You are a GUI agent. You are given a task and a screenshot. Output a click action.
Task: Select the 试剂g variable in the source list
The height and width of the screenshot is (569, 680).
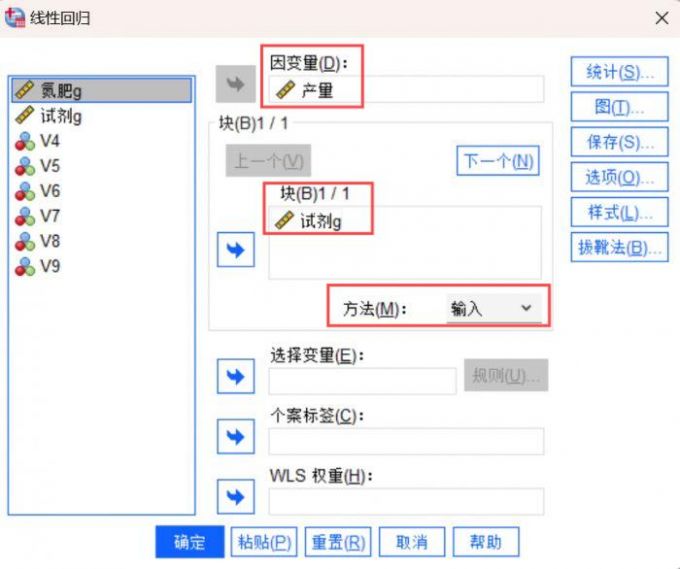pyautogui.click(x=101, y=116)
